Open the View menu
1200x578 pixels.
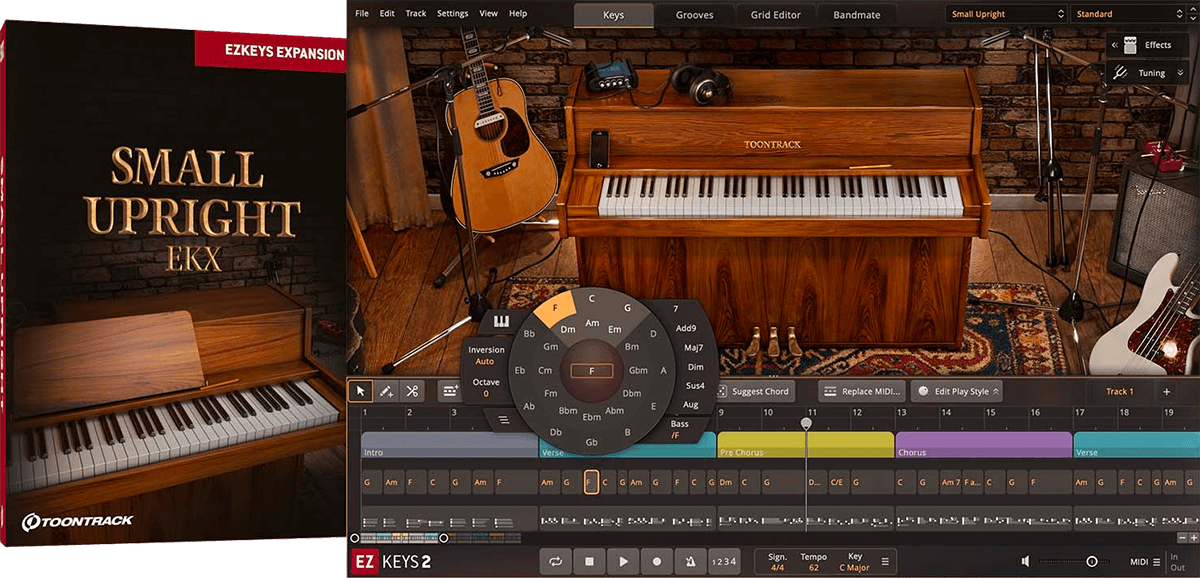pyautogui.click(x=489, y=14)
